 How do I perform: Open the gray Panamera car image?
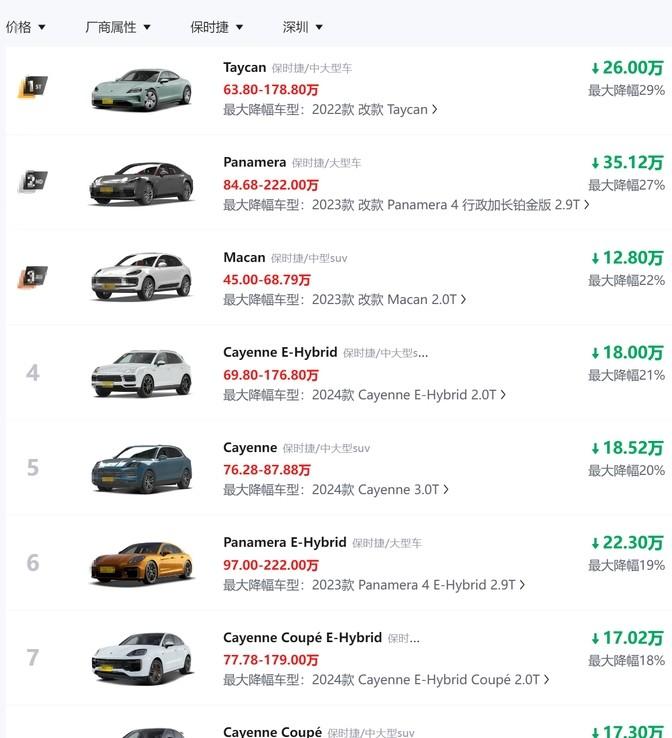pos(141,184)
